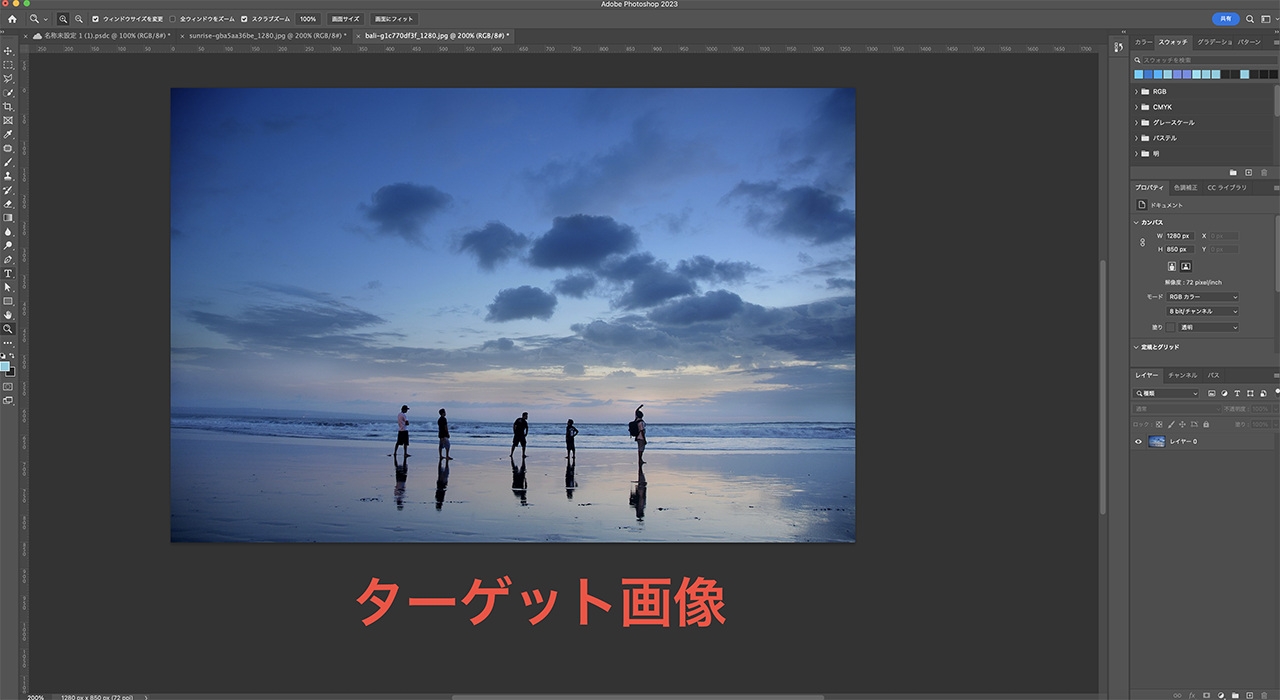Click the zoom-out magnifier in options bar
Screen dimensions: 1280x700
[x=79, y=19]
